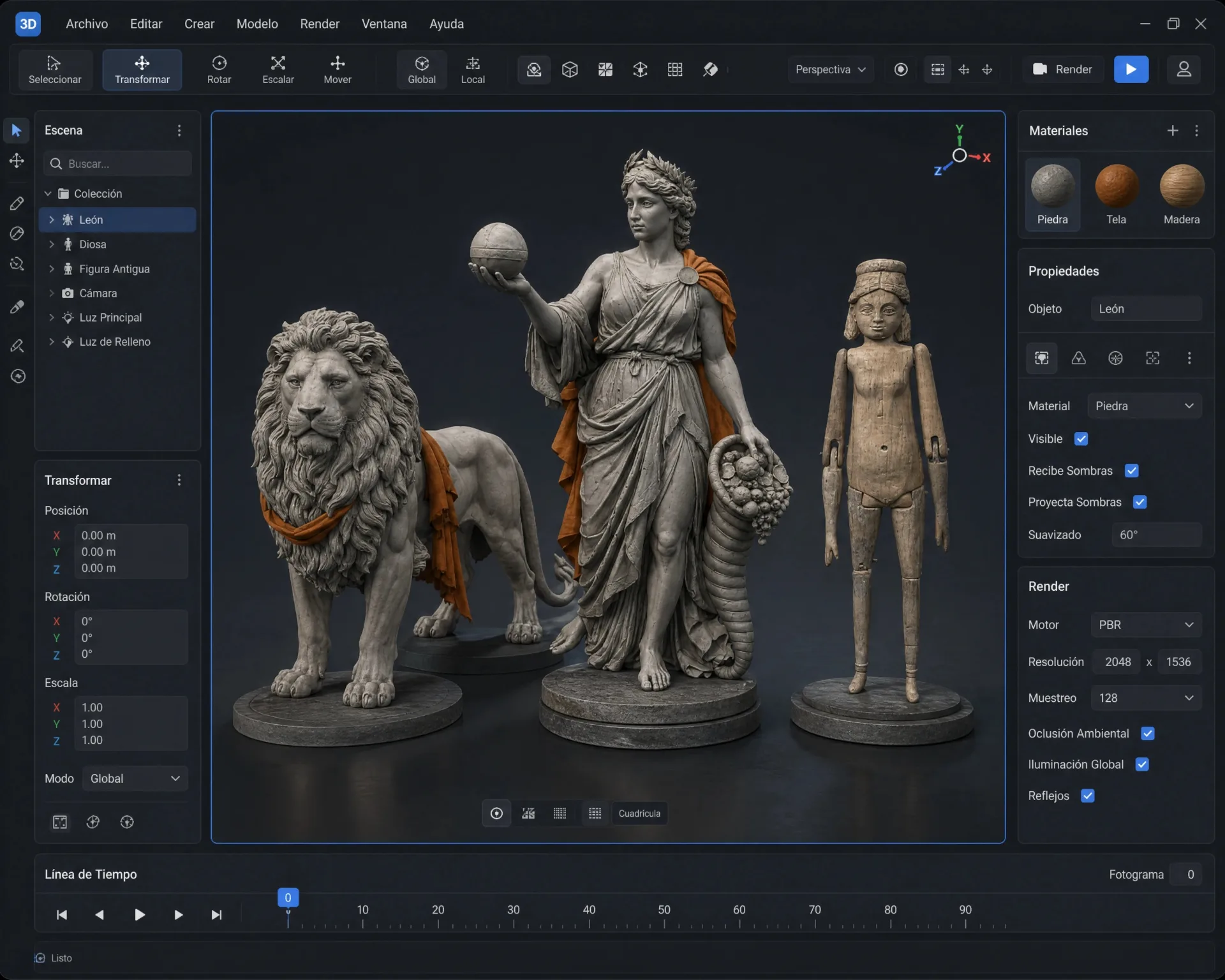The width and height of the screenshot is (1225, 980).
Task: Open the Modelo menu
Action: click(x=257, y=24)
